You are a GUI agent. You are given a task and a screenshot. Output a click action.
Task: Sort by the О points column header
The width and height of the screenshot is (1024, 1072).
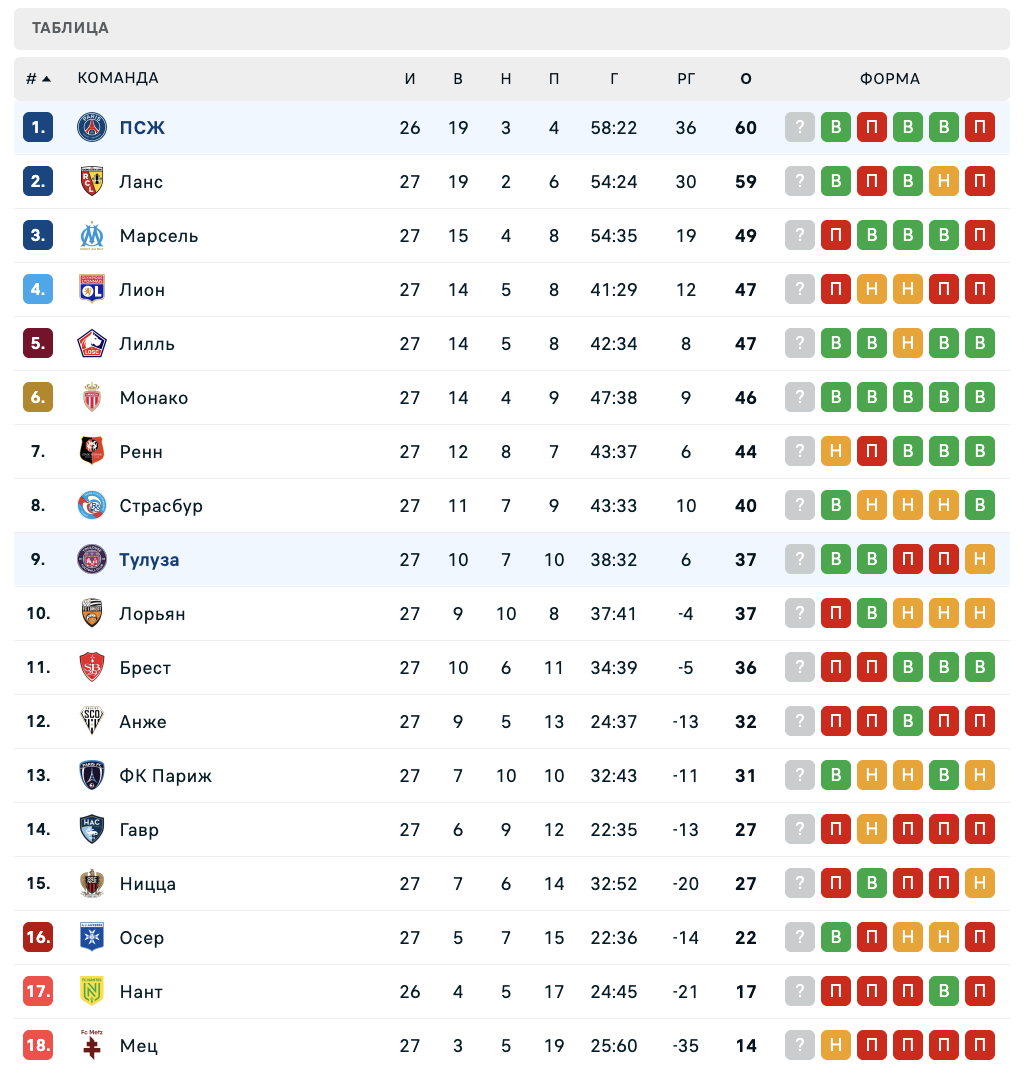[746, 79]
